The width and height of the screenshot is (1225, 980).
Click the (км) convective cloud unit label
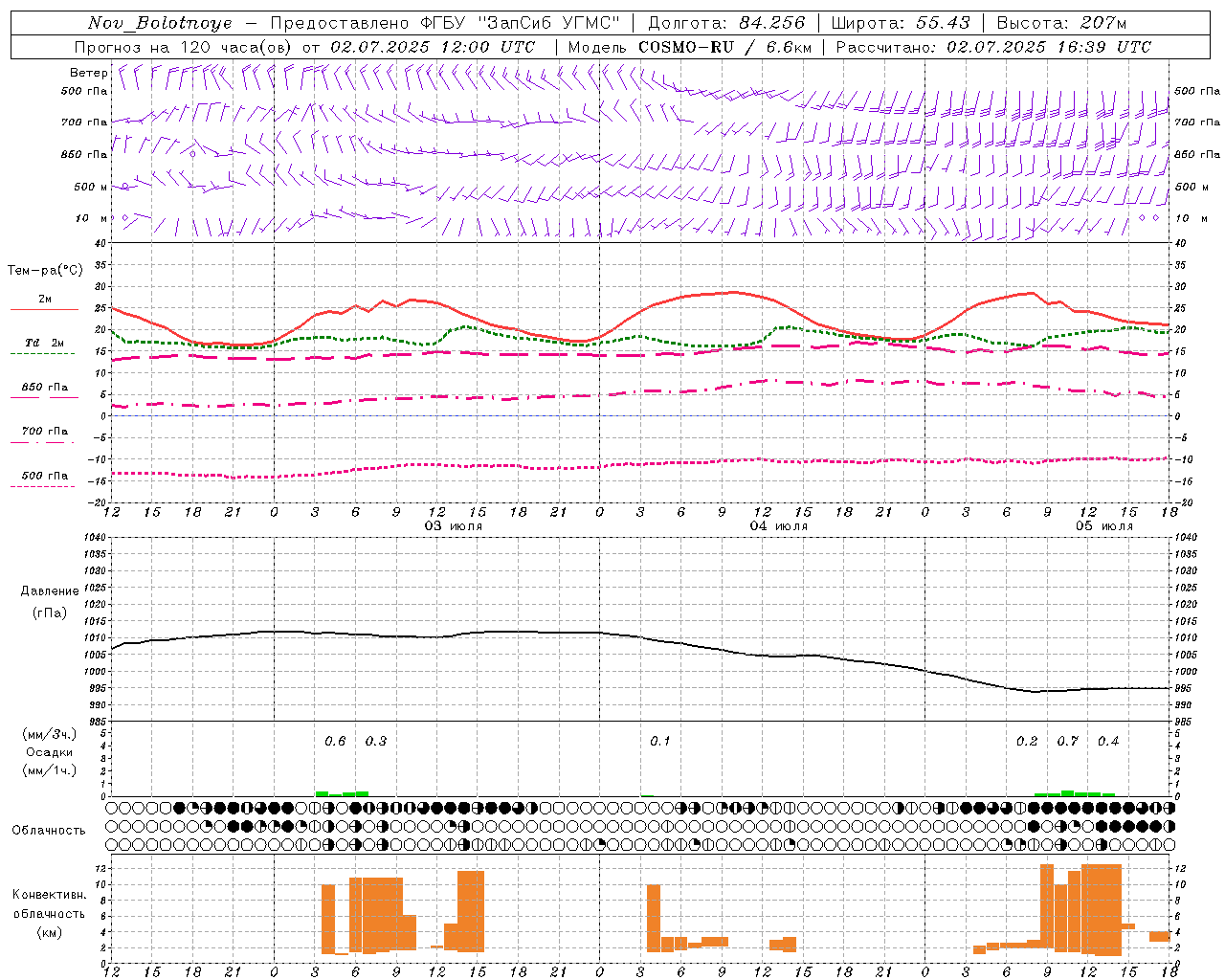click(50, 932)
